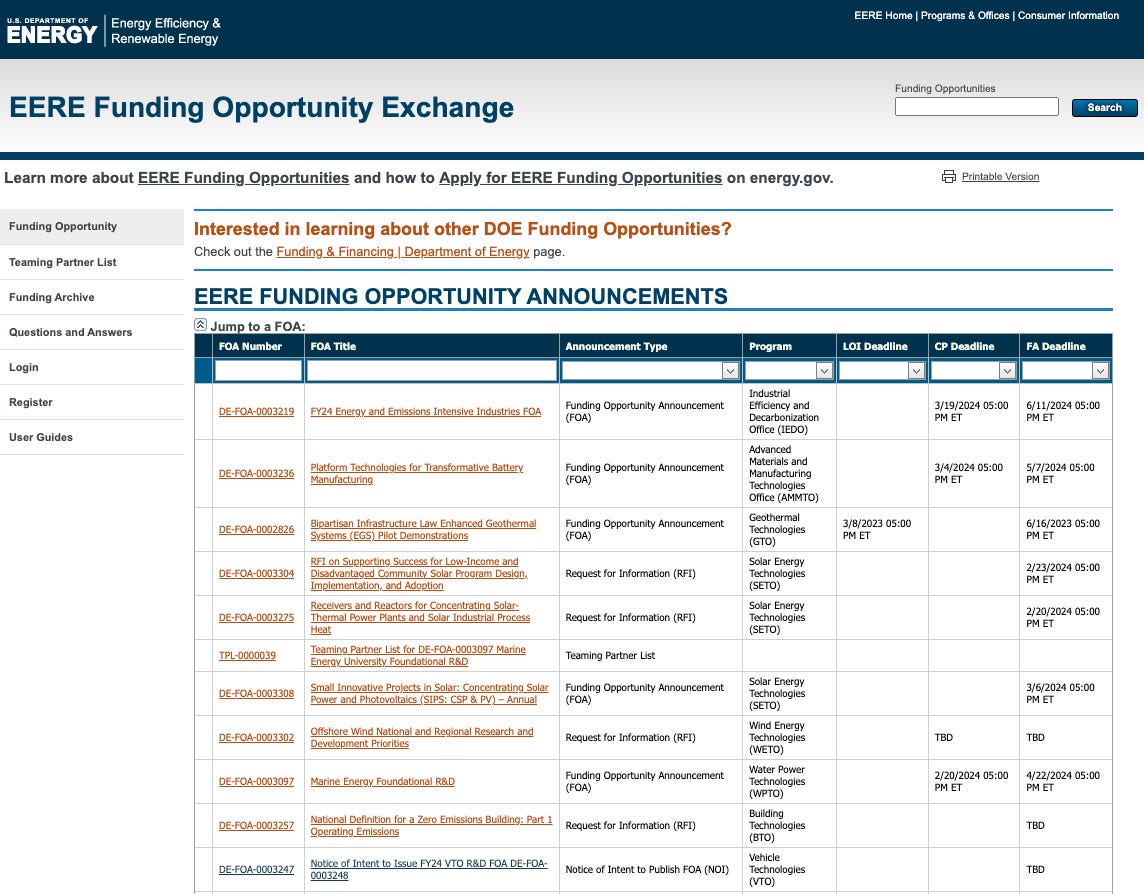Viewport: 1144px width, 894px height.
Task: Open Platform Technologies for Transformative Battery Manufacturing
Action: tap(417, 474)
